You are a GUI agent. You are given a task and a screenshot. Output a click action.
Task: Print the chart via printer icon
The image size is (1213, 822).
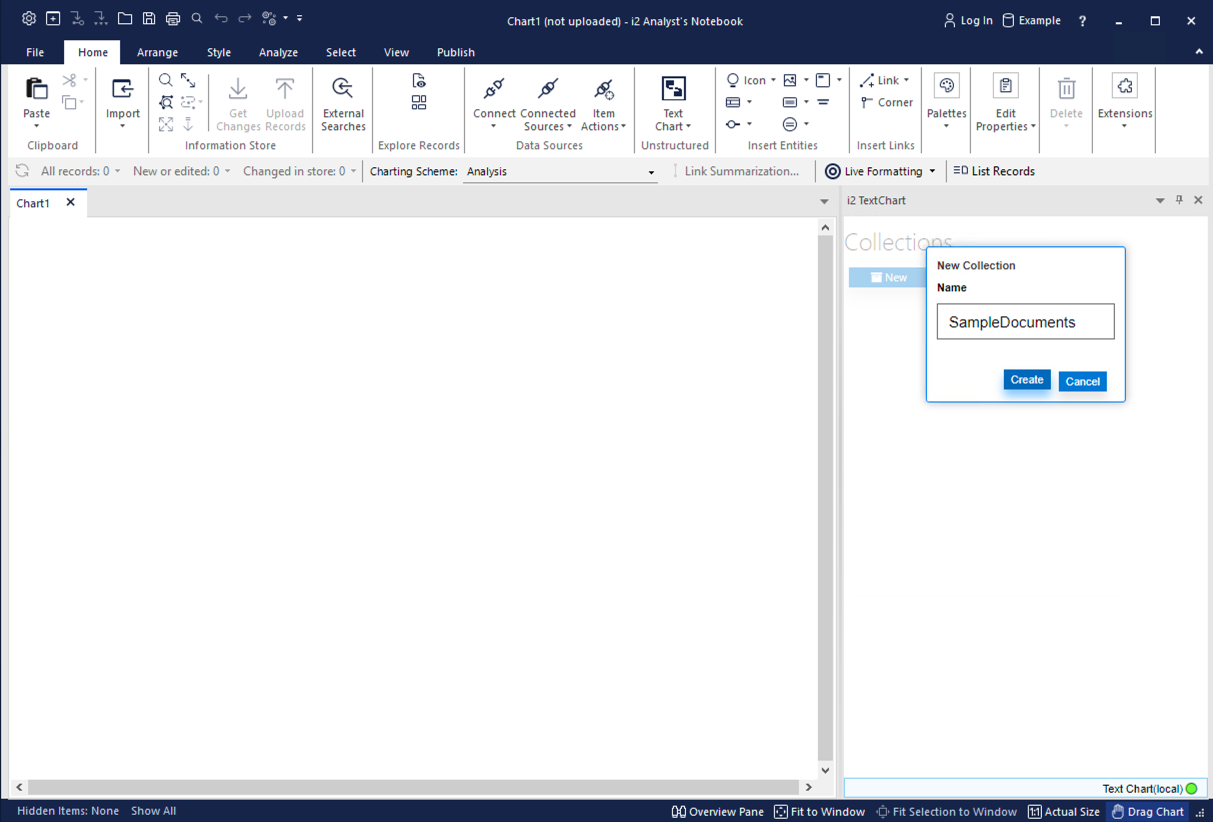[173, 18]
